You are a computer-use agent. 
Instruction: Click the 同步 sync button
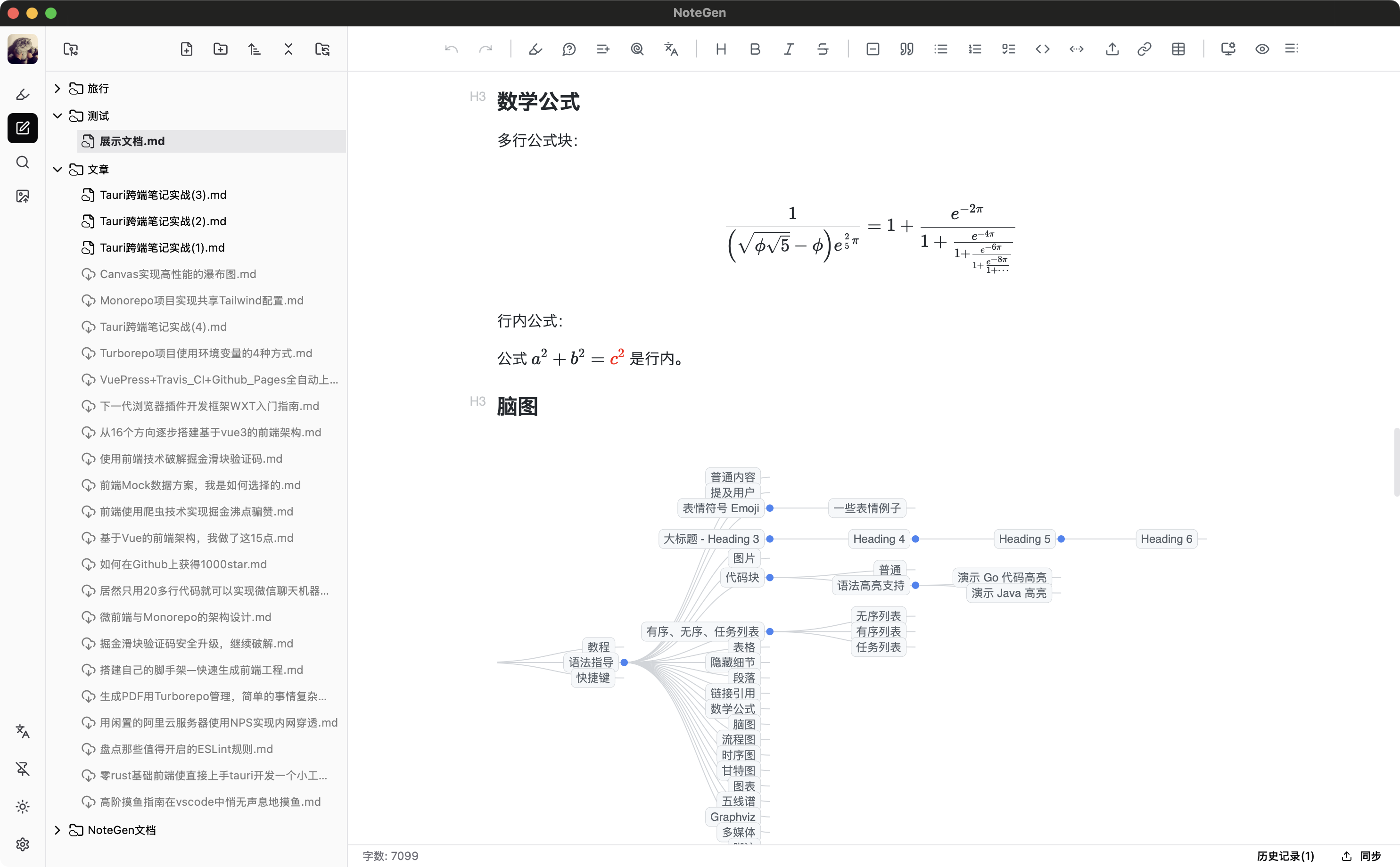coord(1362,856)
